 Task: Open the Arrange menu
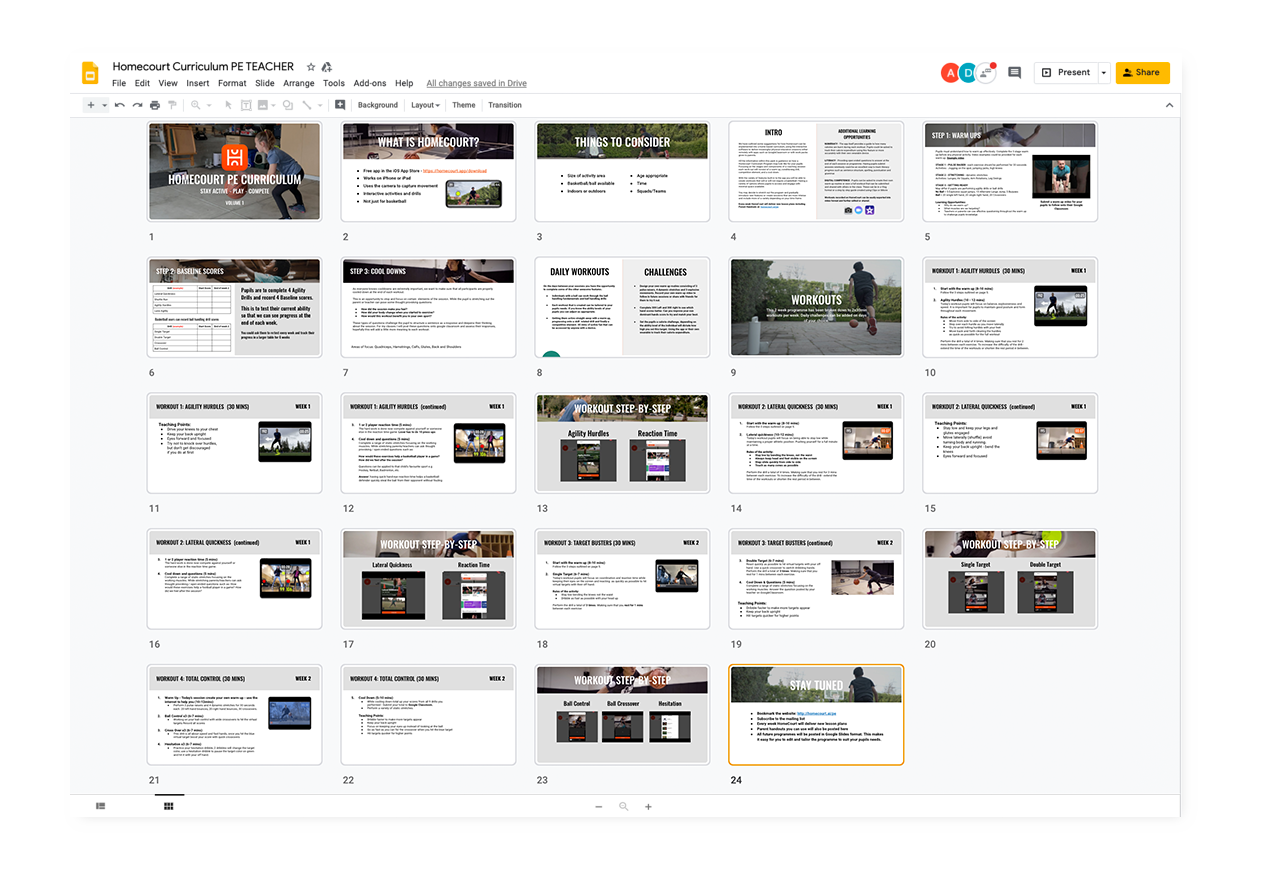(x=298, y=83)
